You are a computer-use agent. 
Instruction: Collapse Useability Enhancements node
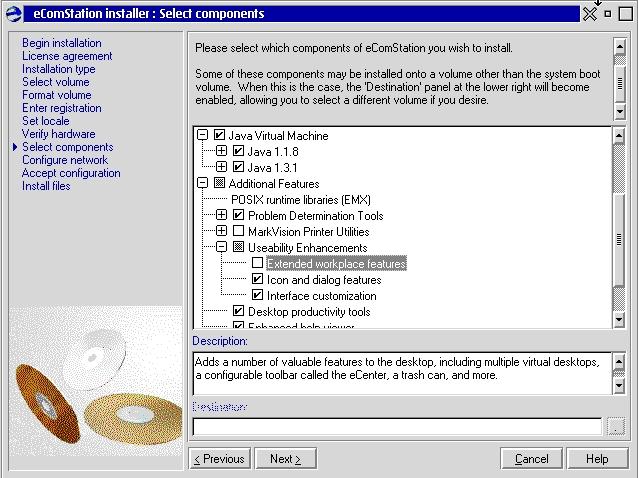221,247
